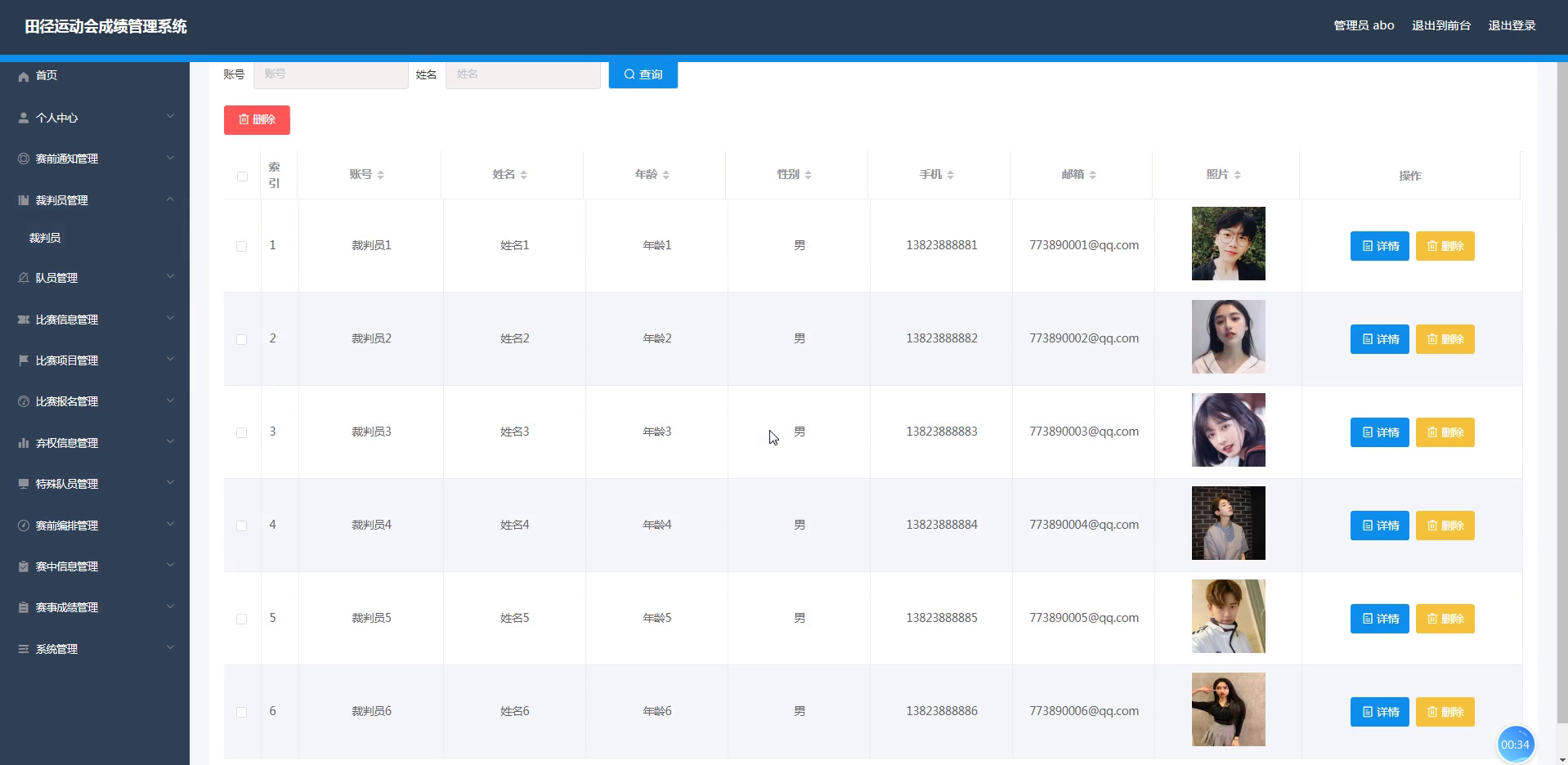Click the email 773890004@qq.com cell

[x=1084, y=525]
